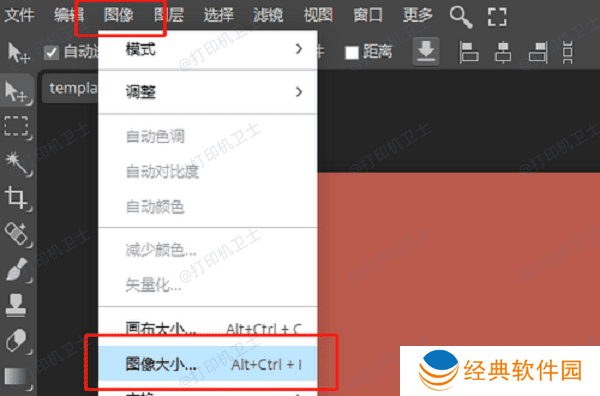The height and width of the screenshot is (396, 600).
Task: Click the align left edges icon
Action: tap(469, 52)
